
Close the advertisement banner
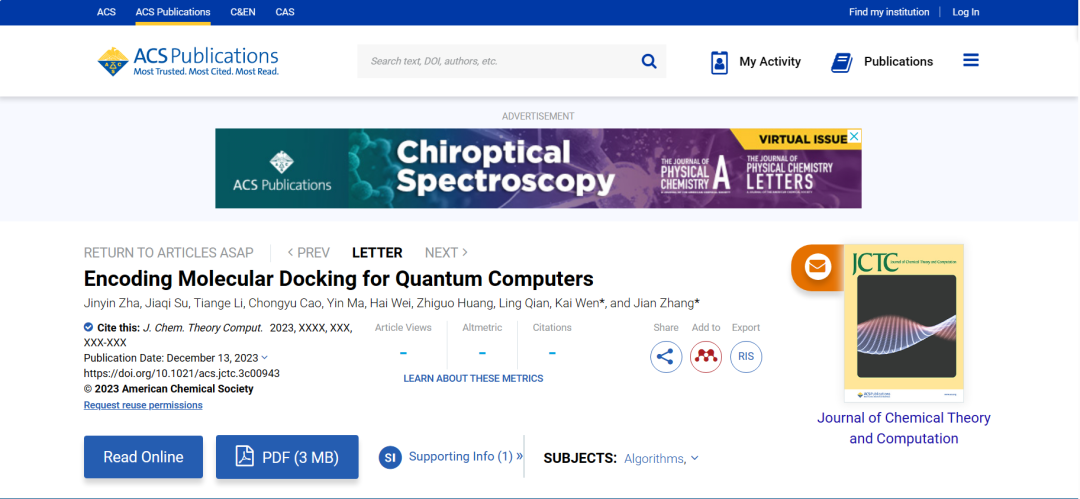[854, 136]
